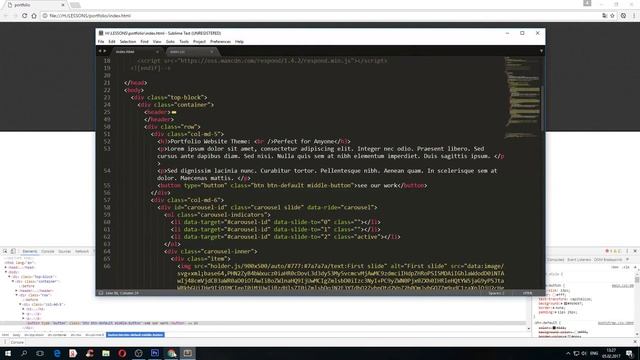Click the next tab arrow in Sublime
Screen dimensions: 640x360
tap(104, 51)
